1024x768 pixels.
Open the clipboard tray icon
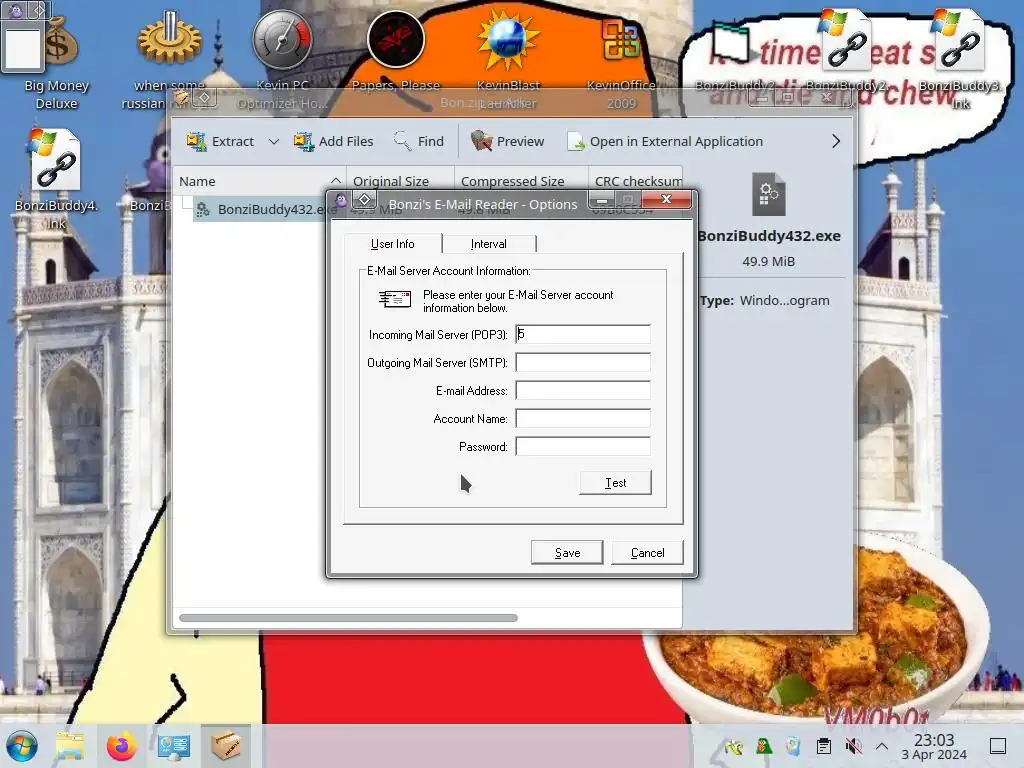point(824,746)
